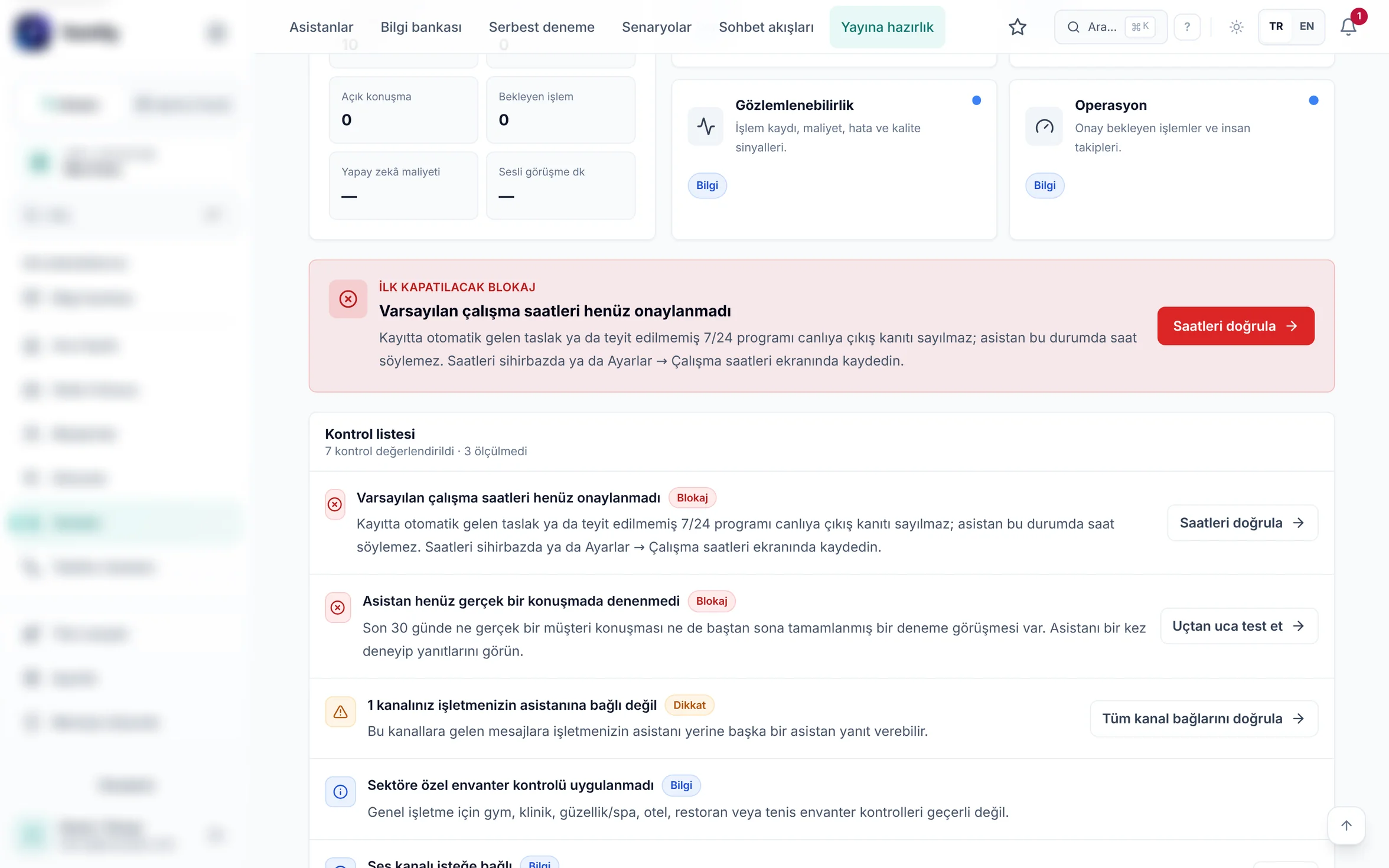Click the favorite star icon
Viewport: 1389px width, 868px height.
click(1017, 27)
